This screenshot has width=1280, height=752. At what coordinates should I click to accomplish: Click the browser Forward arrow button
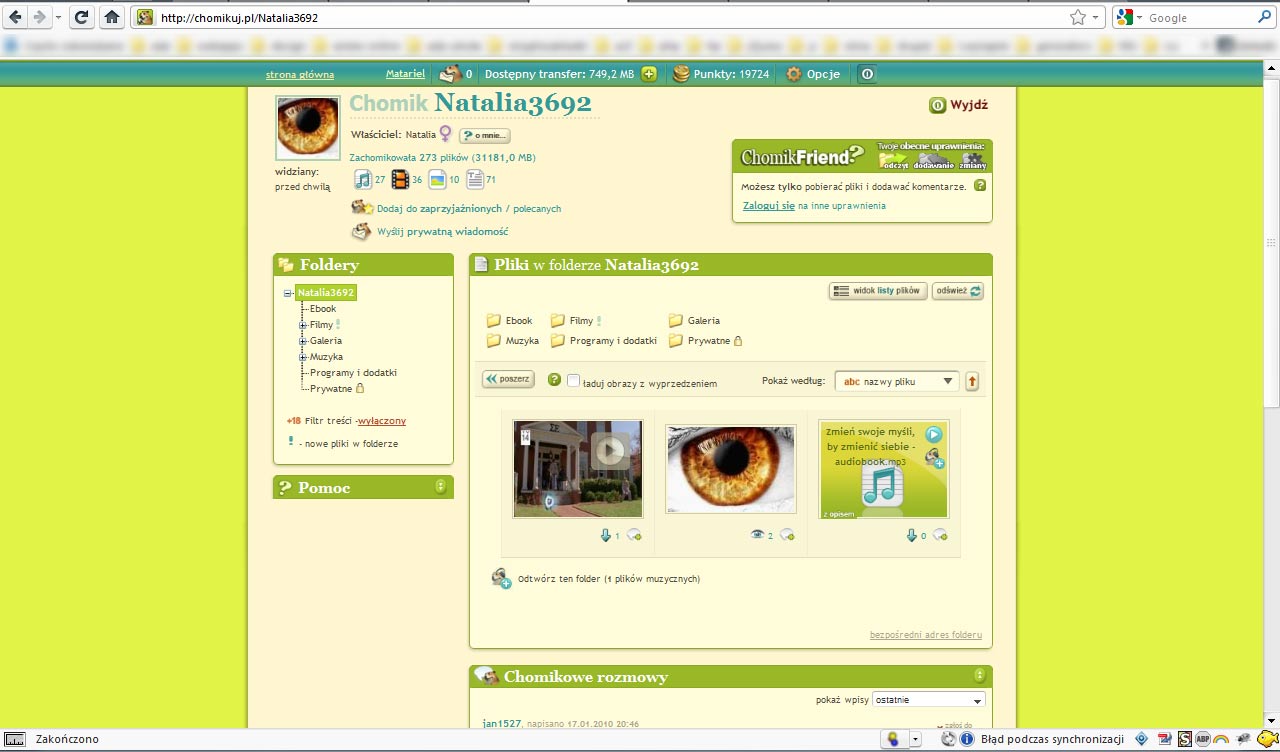39,17
